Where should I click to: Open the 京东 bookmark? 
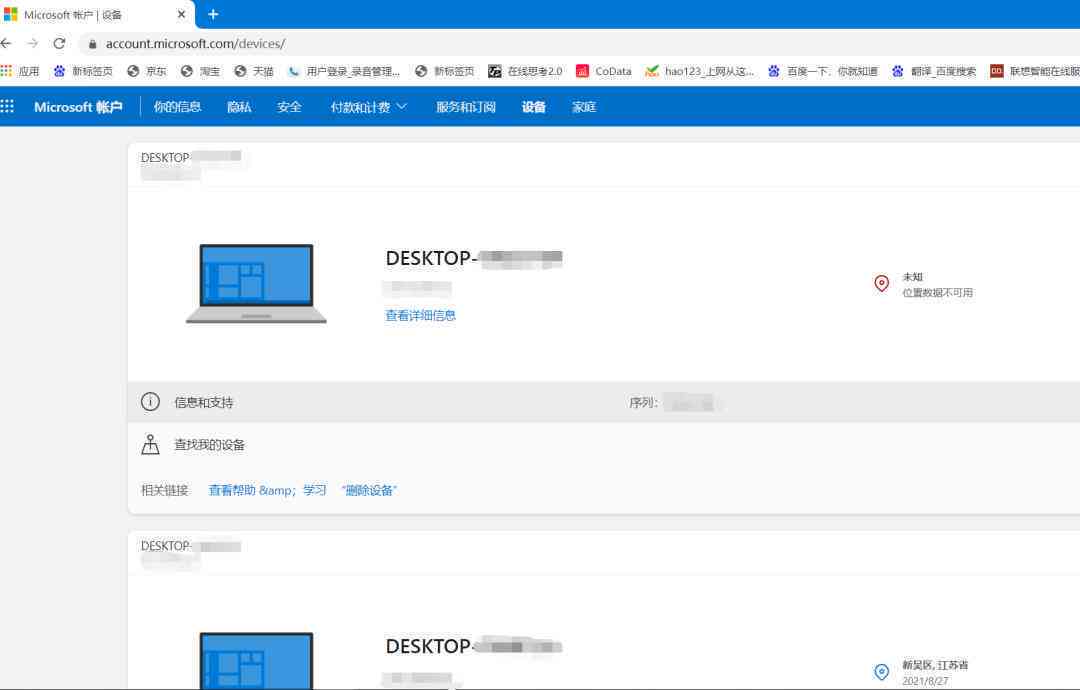147,71
